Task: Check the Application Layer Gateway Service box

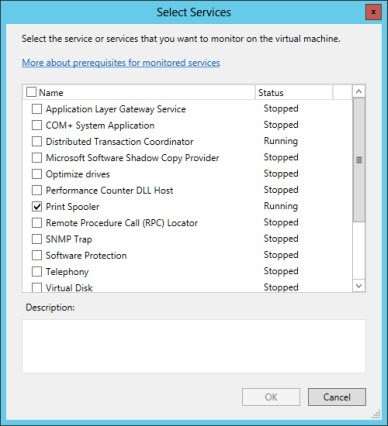Action: pos(37,109)
